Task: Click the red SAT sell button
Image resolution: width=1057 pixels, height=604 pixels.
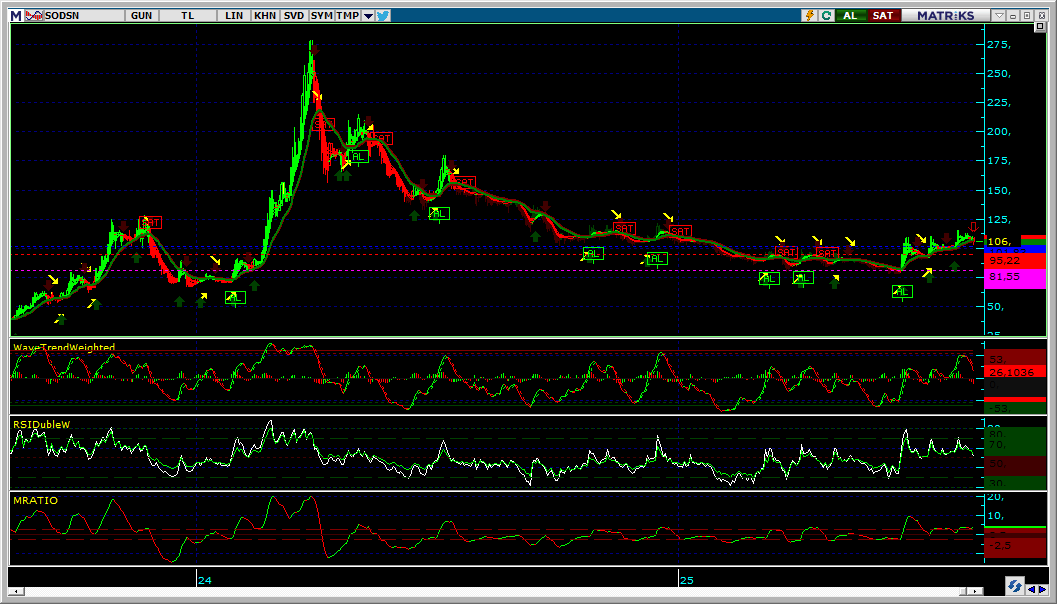Action: (883, 16)
